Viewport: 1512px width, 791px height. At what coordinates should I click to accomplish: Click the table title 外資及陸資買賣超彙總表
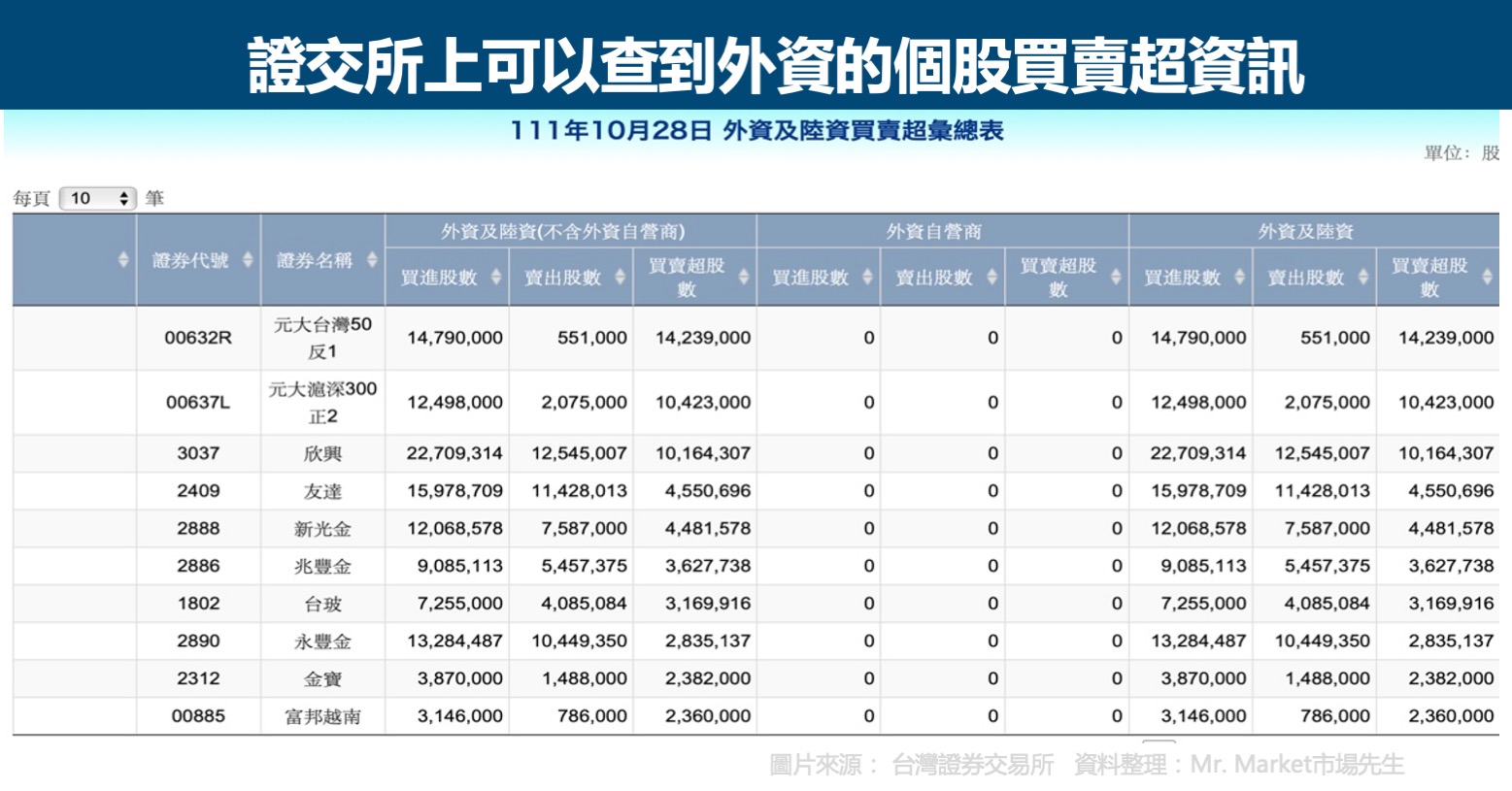(863, 131)
